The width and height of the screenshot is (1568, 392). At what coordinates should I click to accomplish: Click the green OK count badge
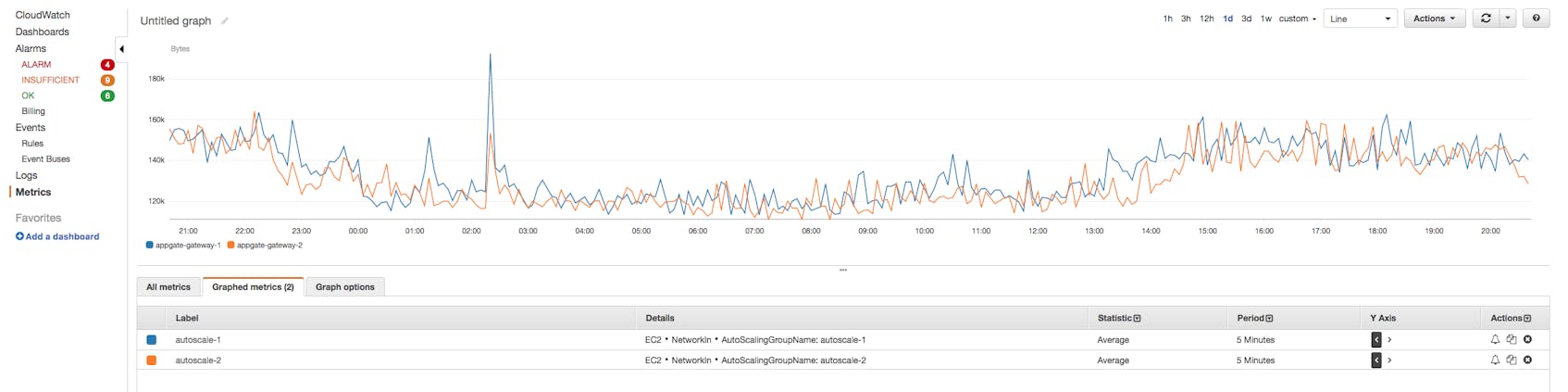[x=107, y=96]
